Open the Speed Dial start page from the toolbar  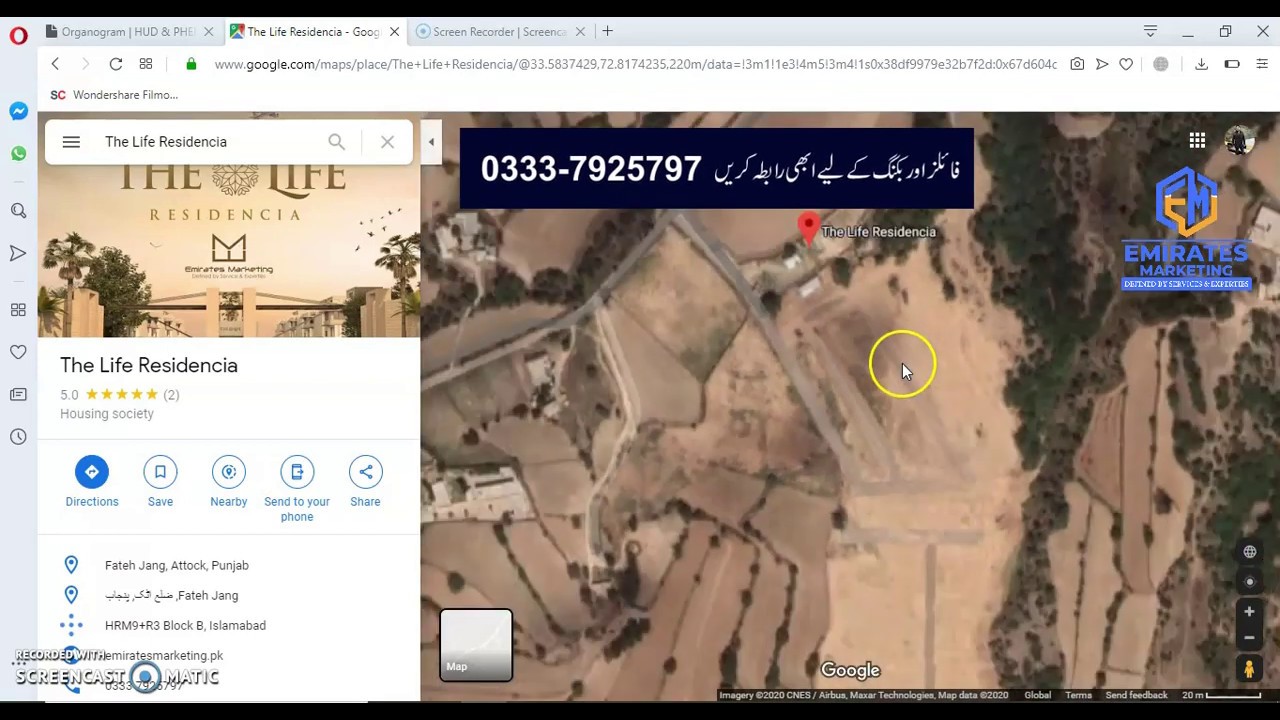click(146, 64)
